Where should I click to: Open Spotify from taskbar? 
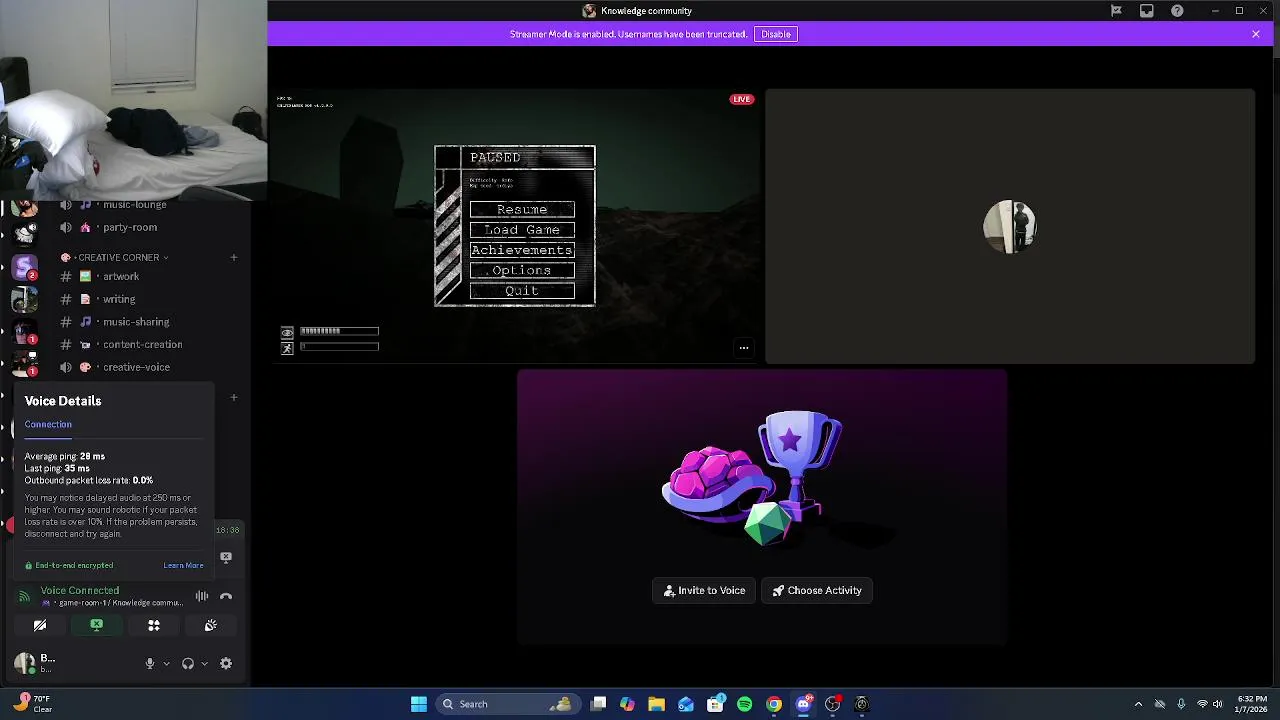tap(744, 704)
